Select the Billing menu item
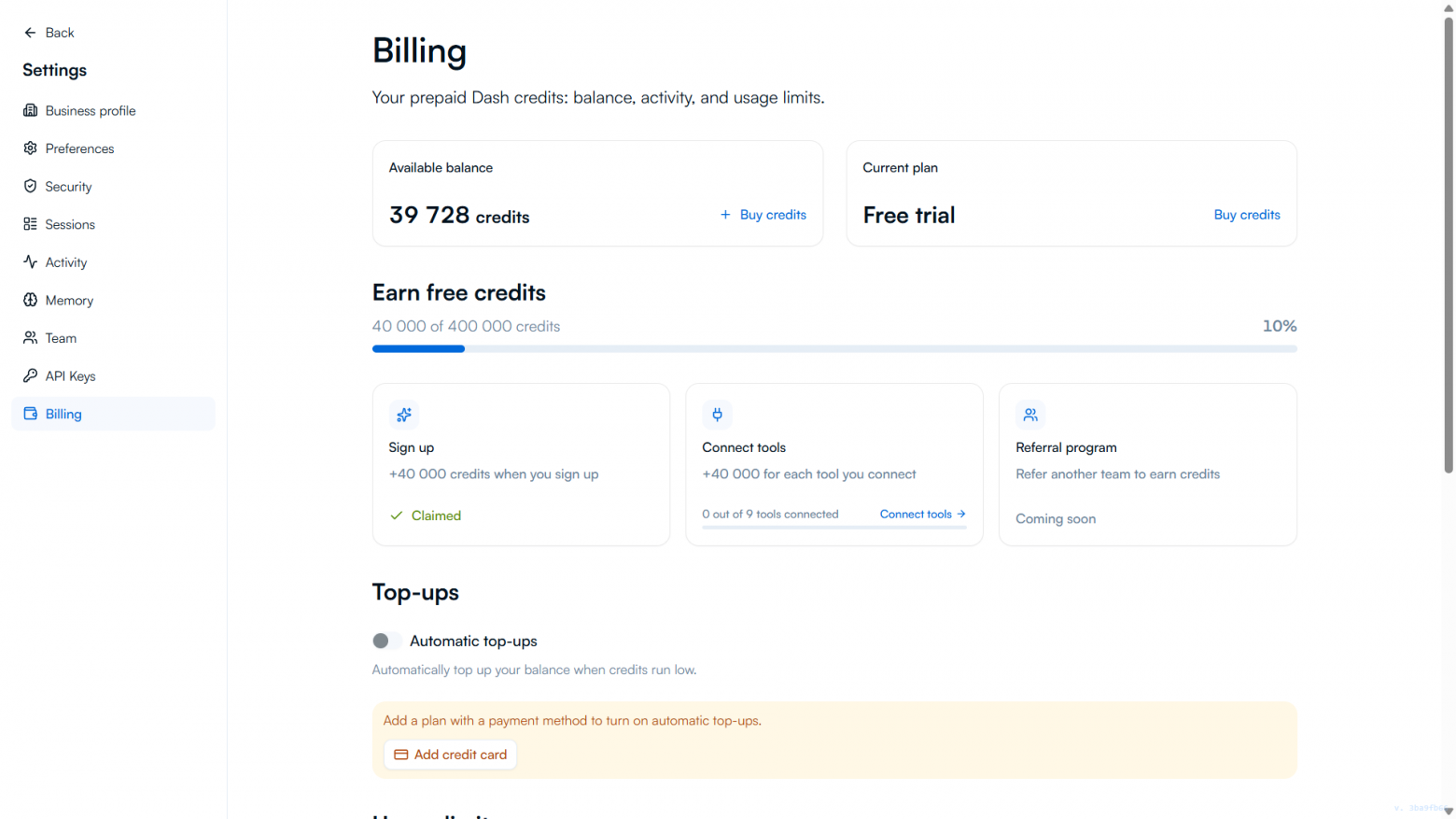 [x=113, y=414]
